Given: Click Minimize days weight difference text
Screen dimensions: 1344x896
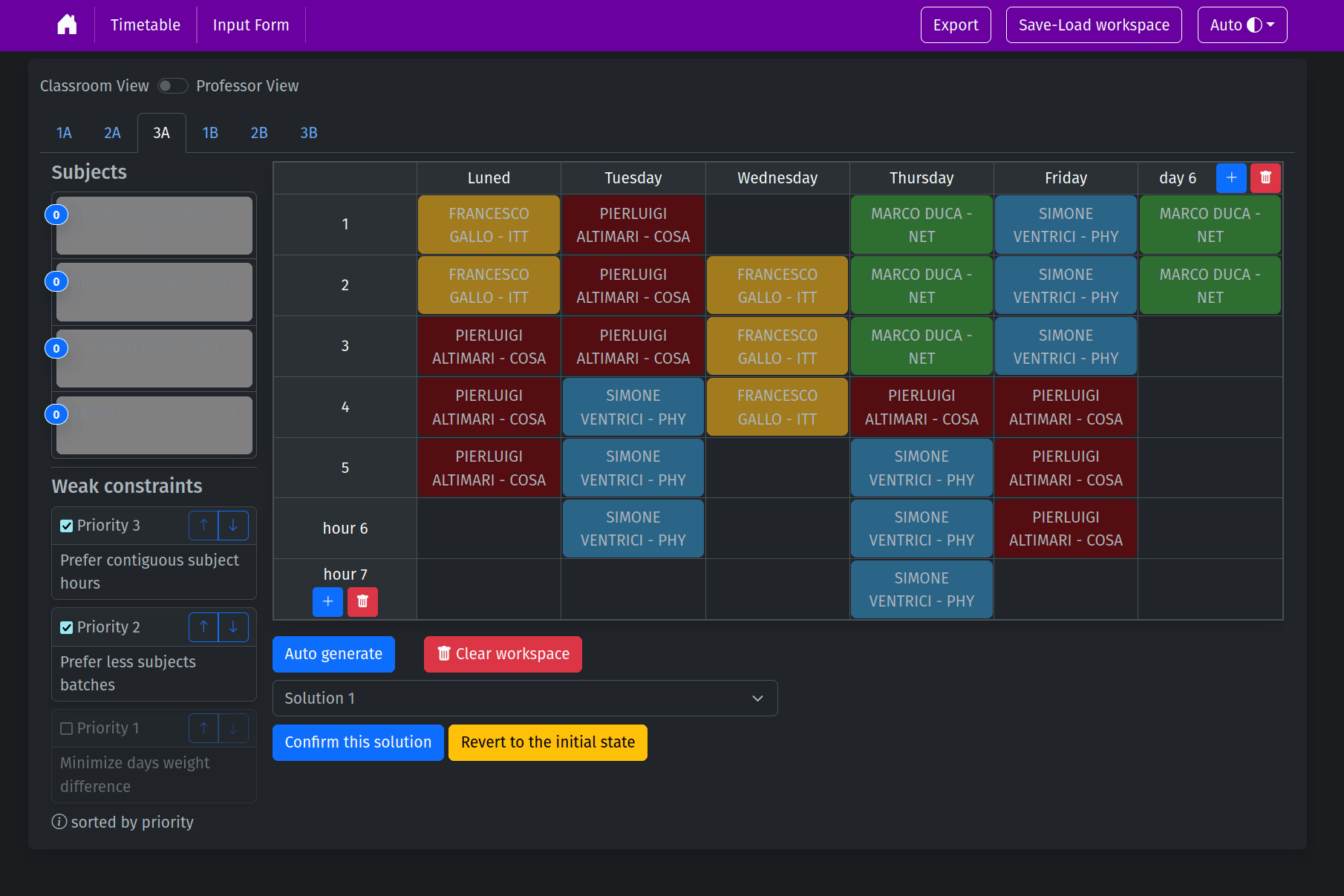Looking at the screenshot, I should pos(134,774).
